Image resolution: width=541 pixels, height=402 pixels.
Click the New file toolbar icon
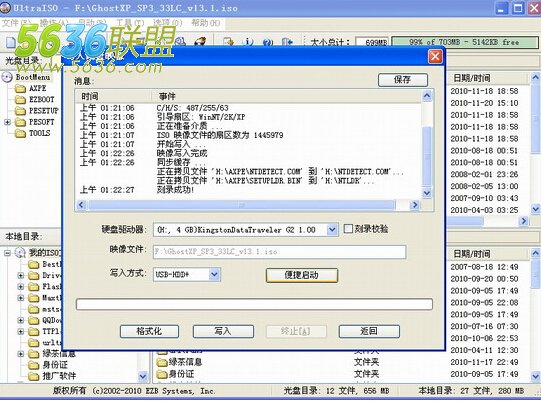point(11,42)
